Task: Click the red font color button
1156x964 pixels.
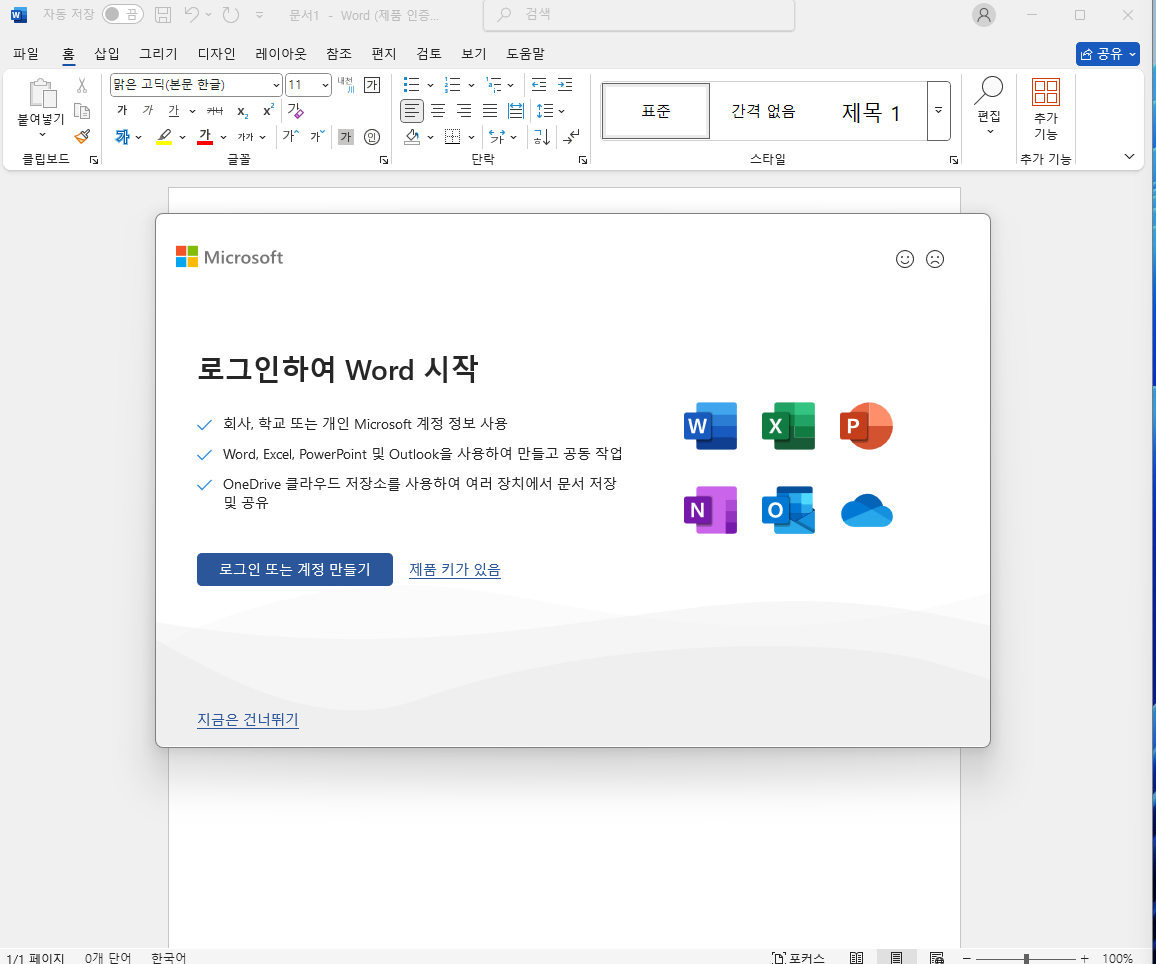Action: pyautogui.click(x=205, y=136)
